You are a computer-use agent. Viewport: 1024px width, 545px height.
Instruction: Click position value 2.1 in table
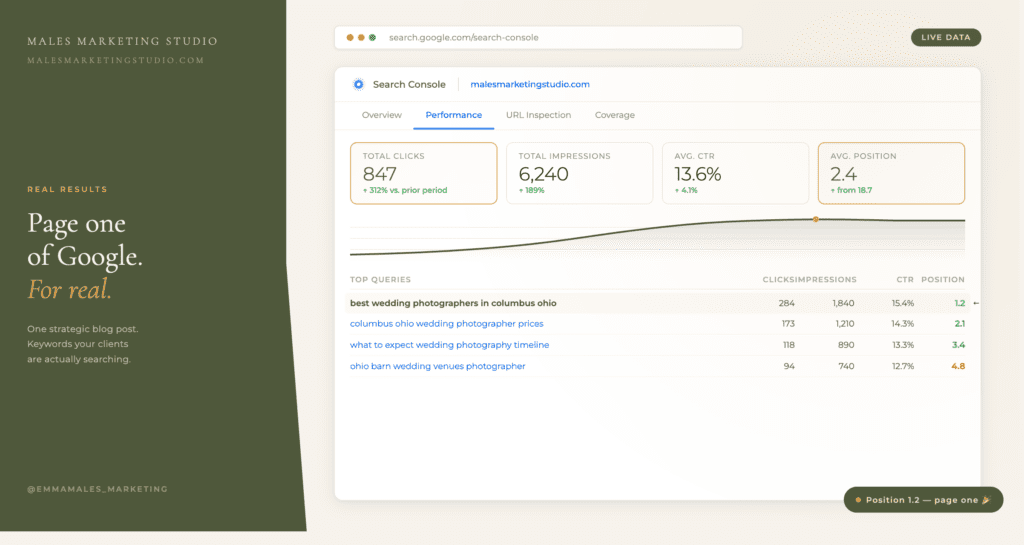(959, 324)
